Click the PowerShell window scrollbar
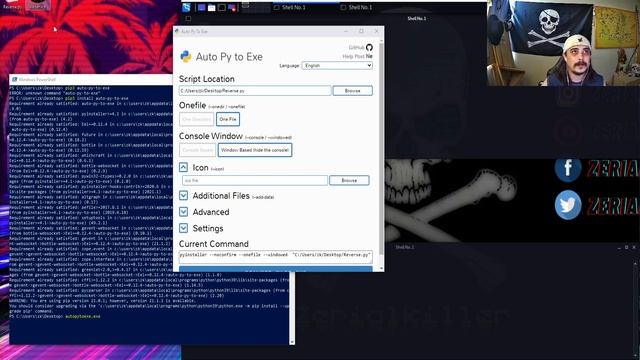The image size is (640, 360). pyautogui.click(x=292, y=308)
